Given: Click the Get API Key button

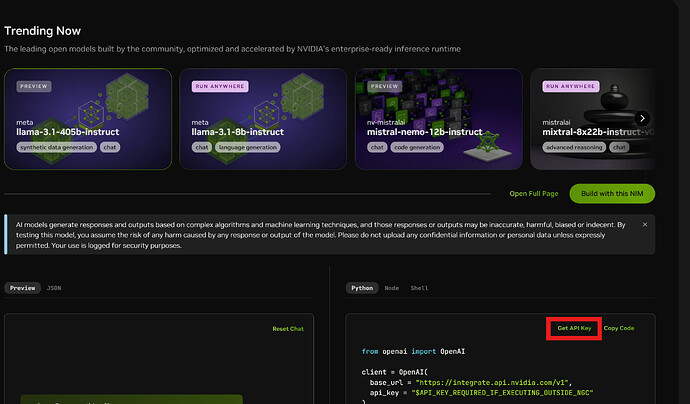Looking at the screenshot, I should point(574,328).
